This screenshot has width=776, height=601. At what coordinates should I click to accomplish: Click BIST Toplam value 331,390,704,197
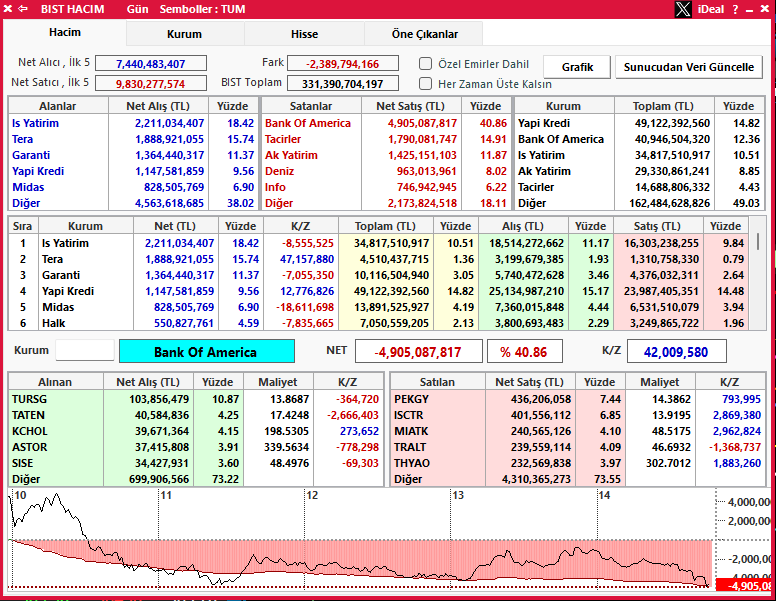(343, 84)
